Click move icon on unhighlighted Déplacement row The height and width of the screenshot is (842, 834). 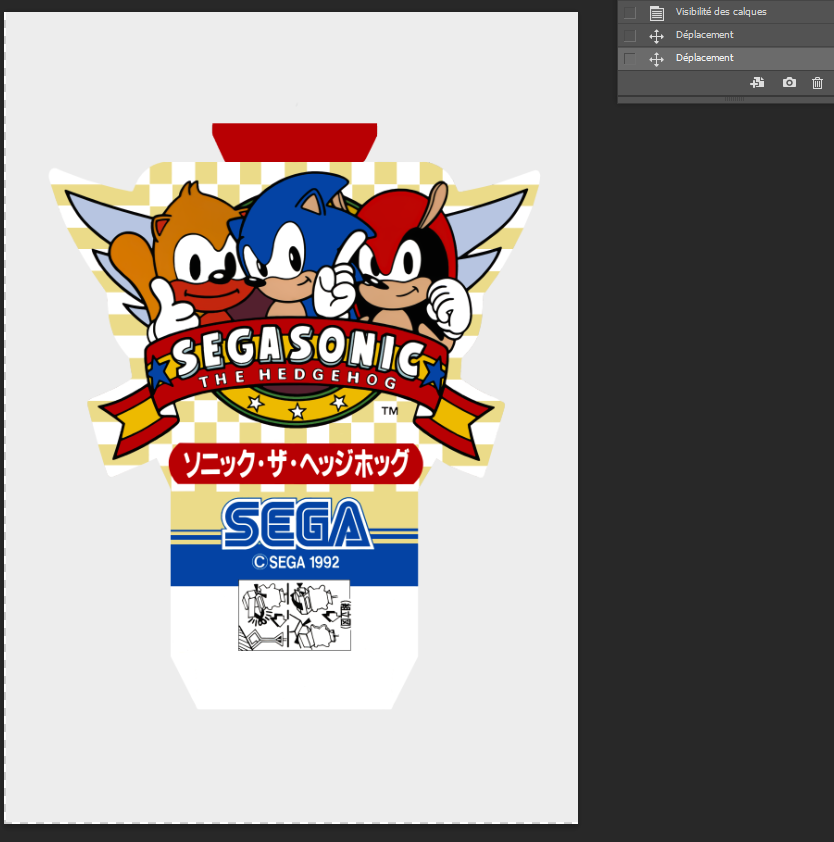tap(656, 36)
